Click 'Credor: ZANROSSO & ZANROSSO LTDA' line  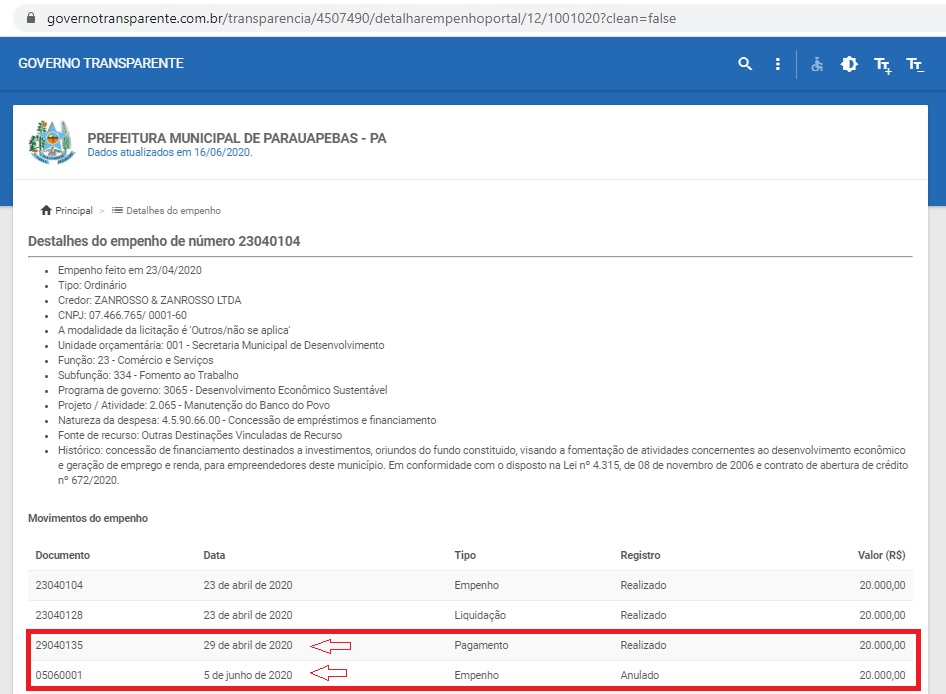click(x=149, y=301)
